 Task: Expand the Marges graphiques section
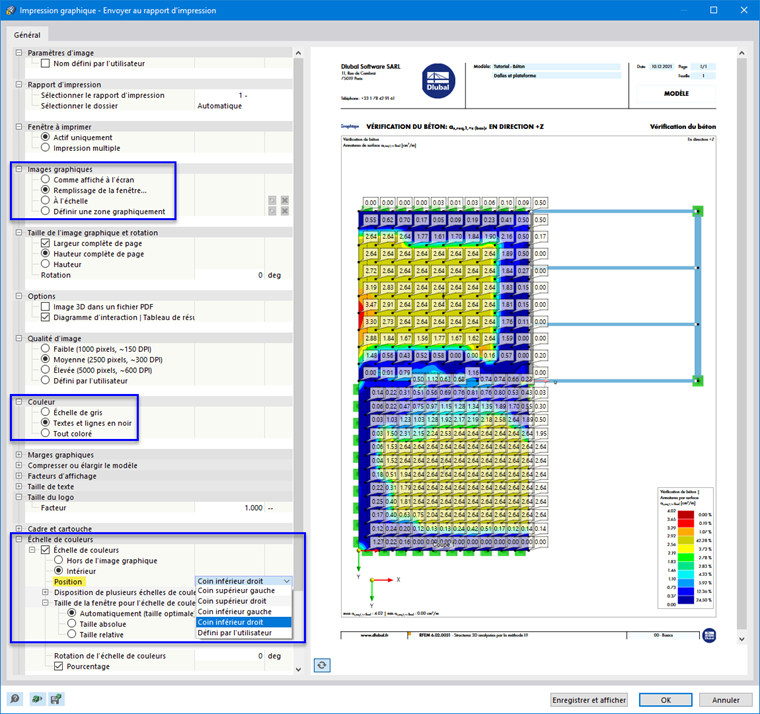18,455
